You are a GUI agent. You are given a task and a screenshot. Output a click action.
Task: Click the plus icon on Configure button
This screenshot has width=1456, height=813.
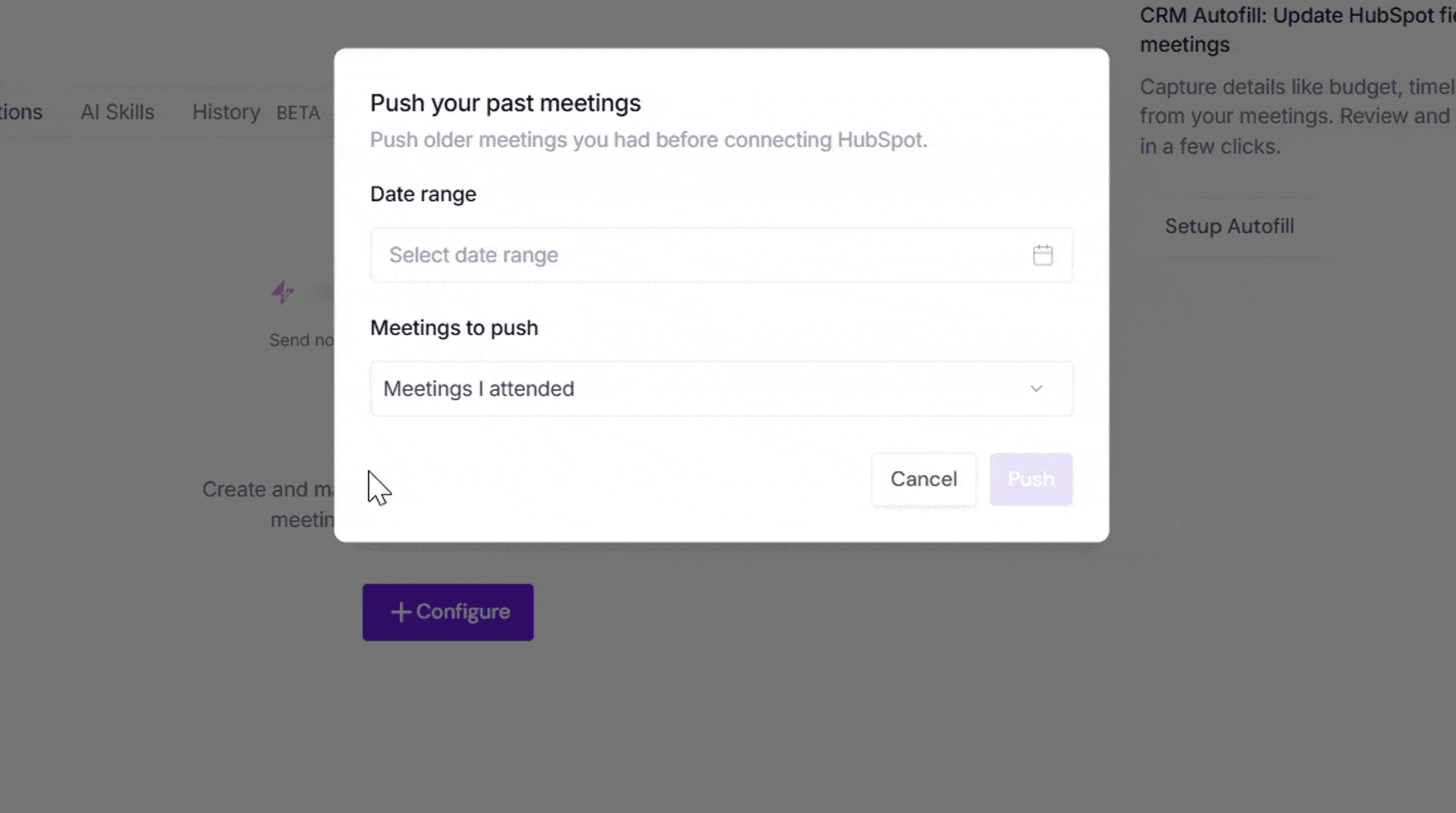coord(400,612)
